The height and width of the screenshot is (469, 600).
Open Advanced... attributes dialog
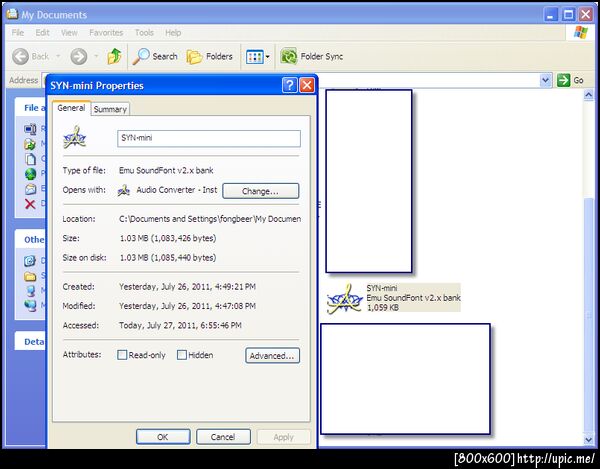pyautogui.click(x=272, y=355)
